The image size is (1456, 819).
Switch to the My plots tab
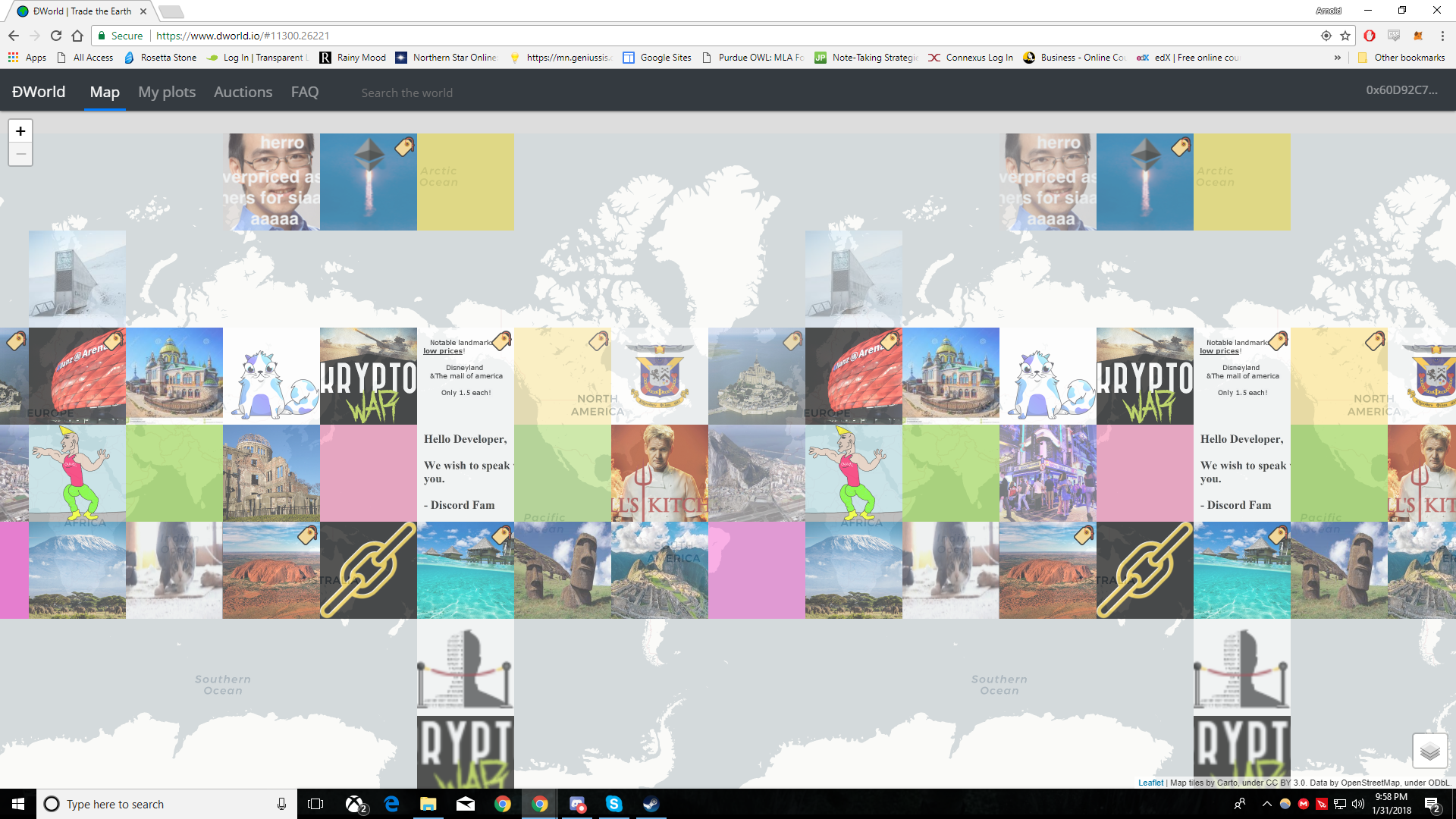coord(167,92)
